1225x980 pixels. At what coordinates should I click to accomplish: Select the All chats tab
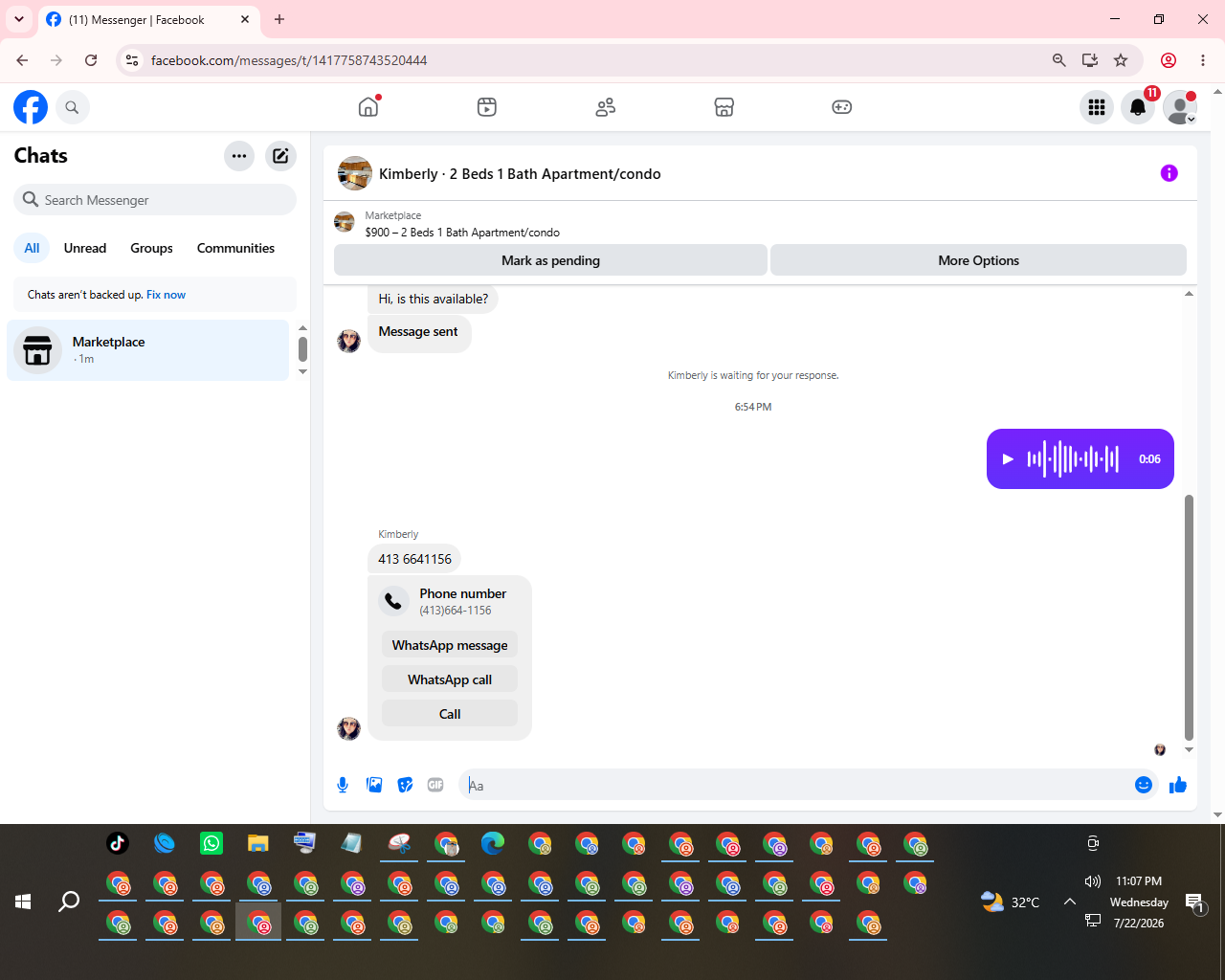point(32,248)
